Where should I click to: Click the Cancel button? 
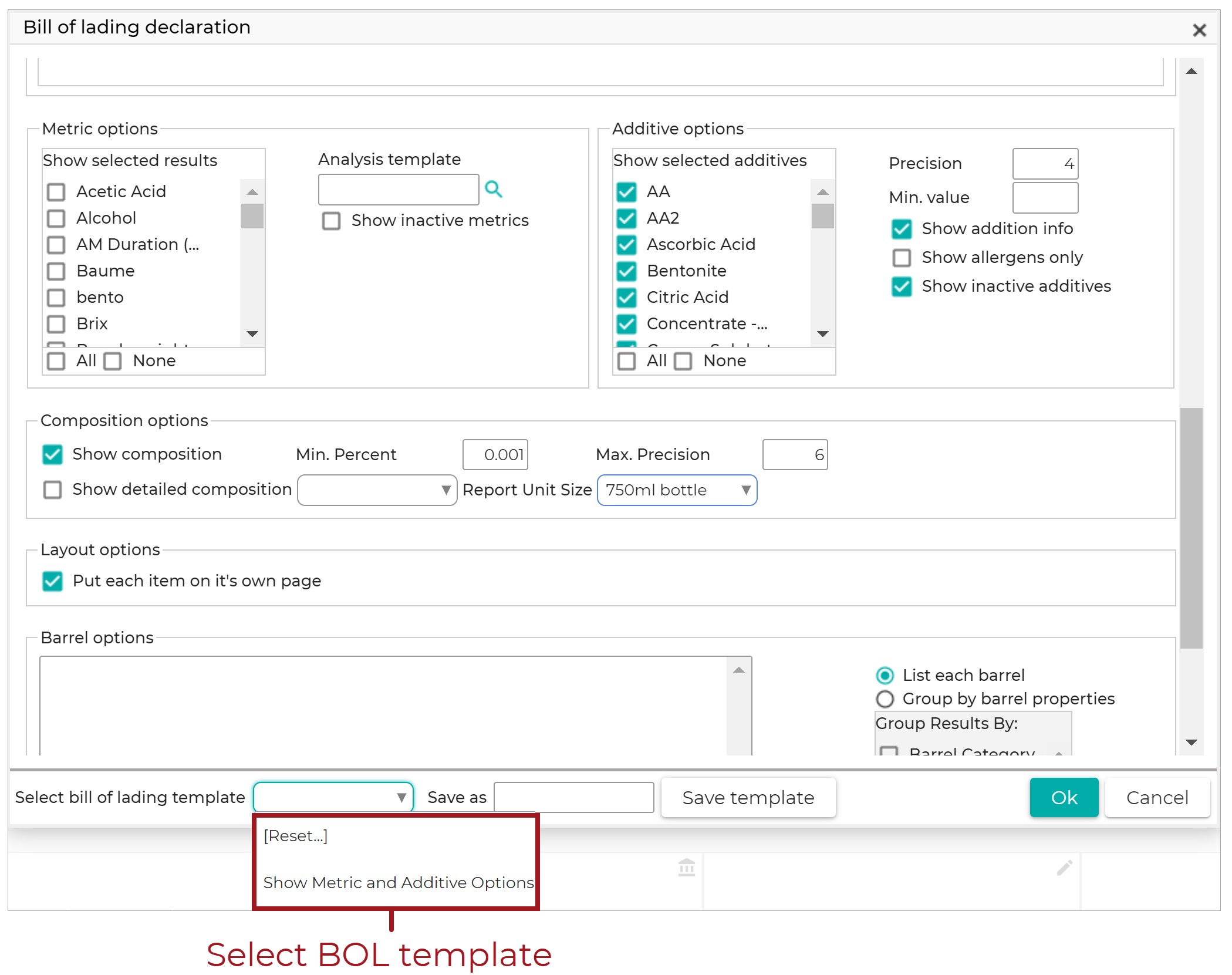(x=1157, y=798)
